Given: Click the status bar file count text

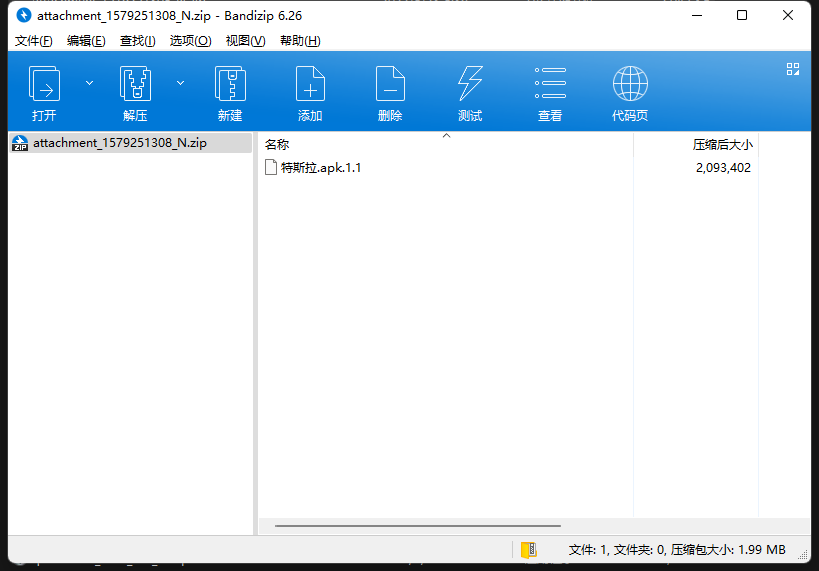Looking at the screenshot, I should coord(677,550).
